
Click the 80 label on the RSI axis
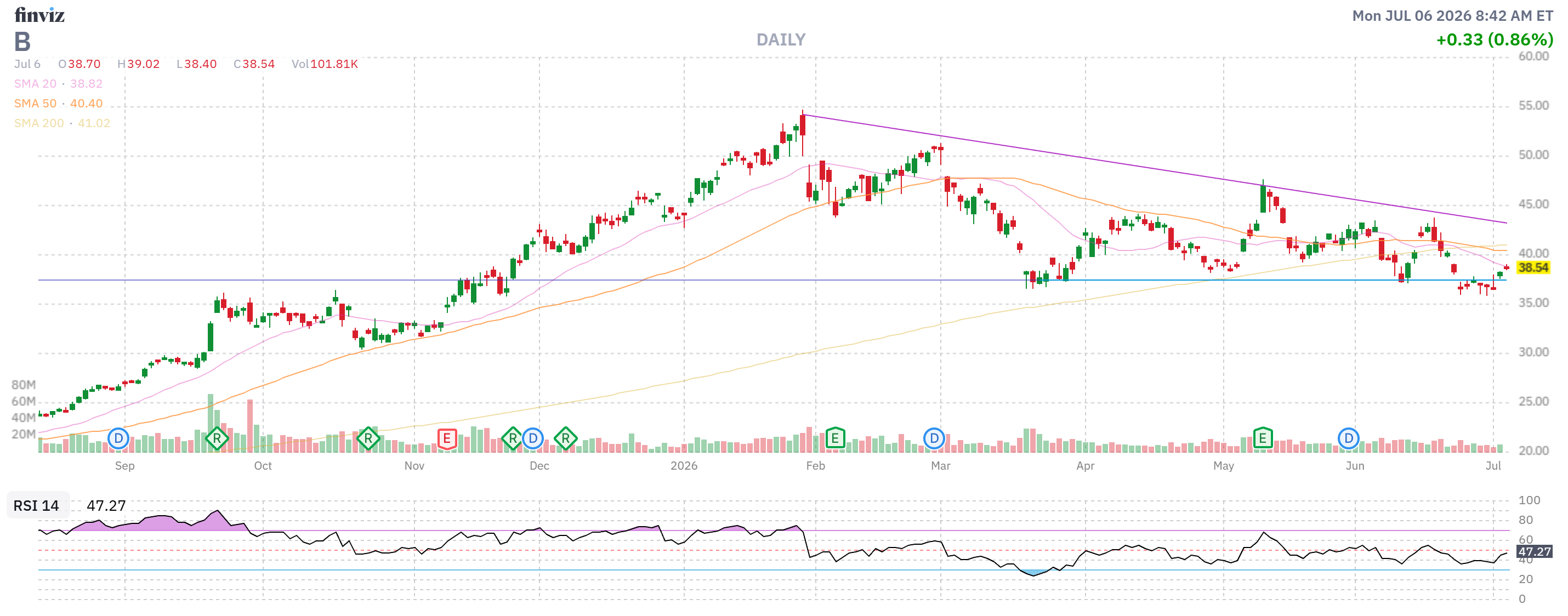click(x=1525, y=521)
